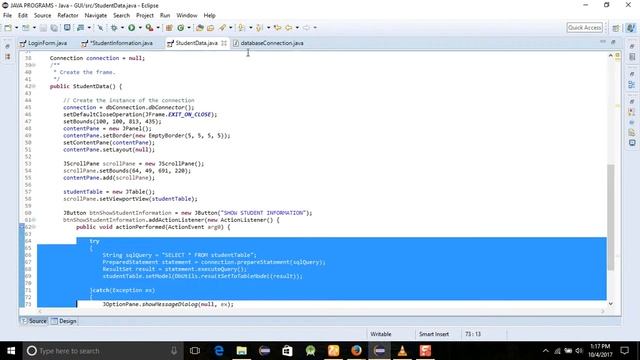Click the Open Type icon

(x=200, y=28)
